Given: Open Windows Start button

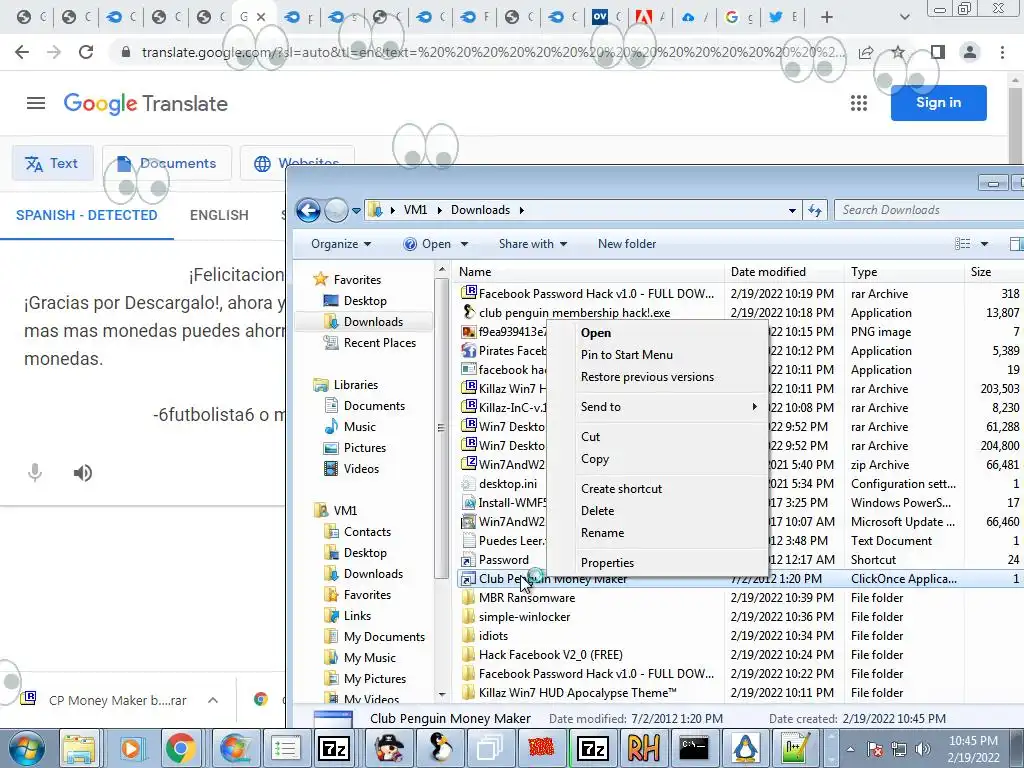Looking at the screenshot, I should [24, 748].
